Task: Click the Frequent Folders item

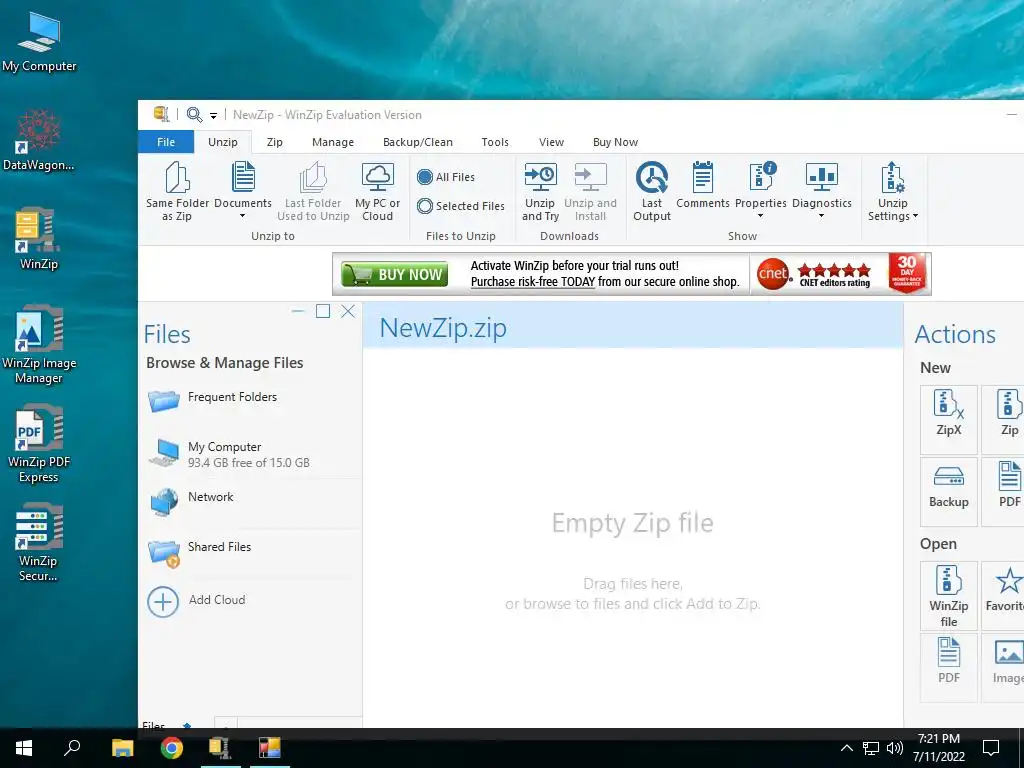Action: pyautogui.click(x=253, y=400)
